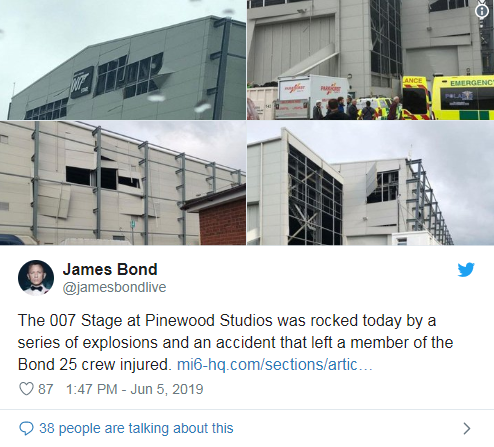View photo with ambulances and gathered crew
This screenshot has height=447, width=494.
(371, 60)
